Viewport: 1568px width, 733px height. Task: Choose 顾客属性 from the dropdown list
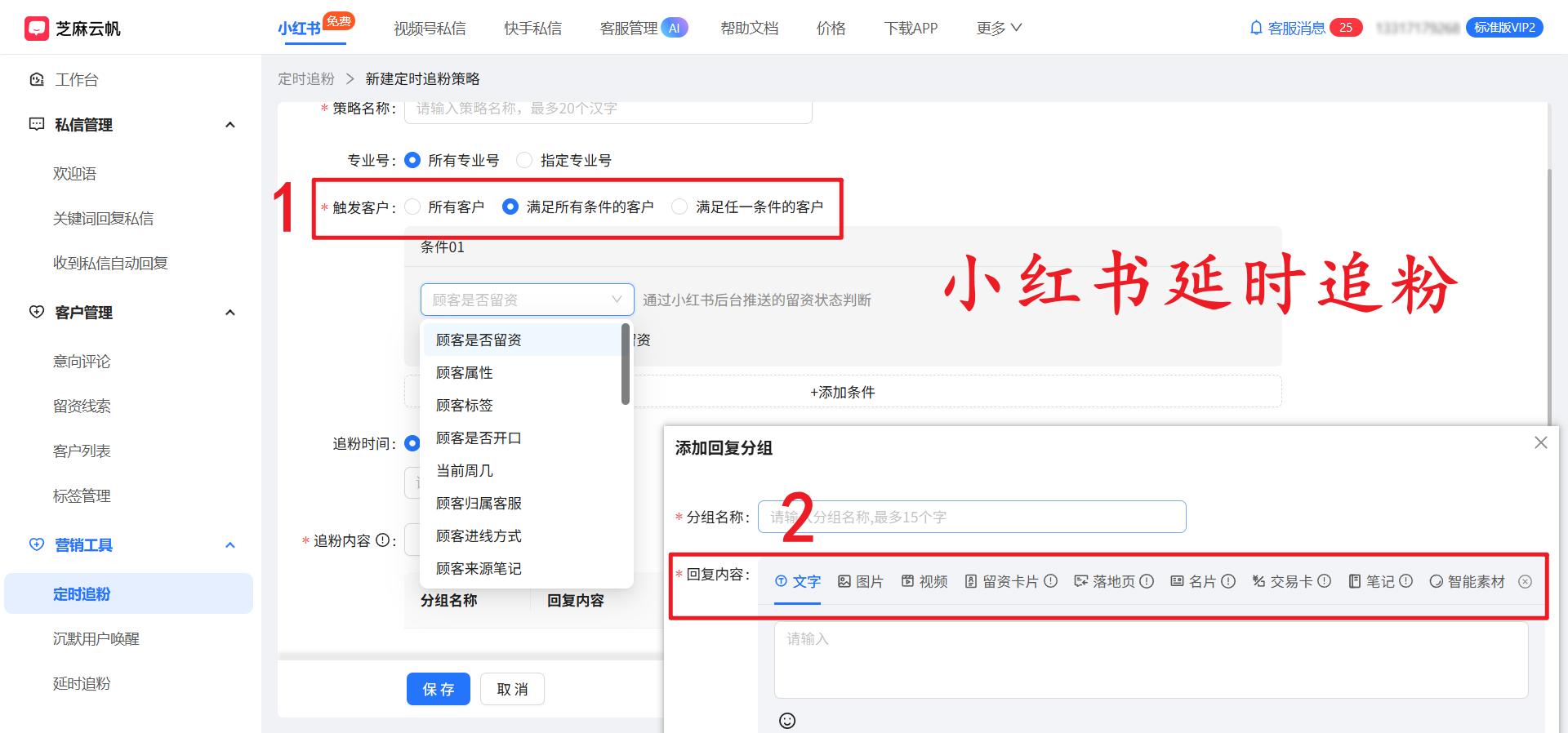pyautogui.click(x=523, y=372)
